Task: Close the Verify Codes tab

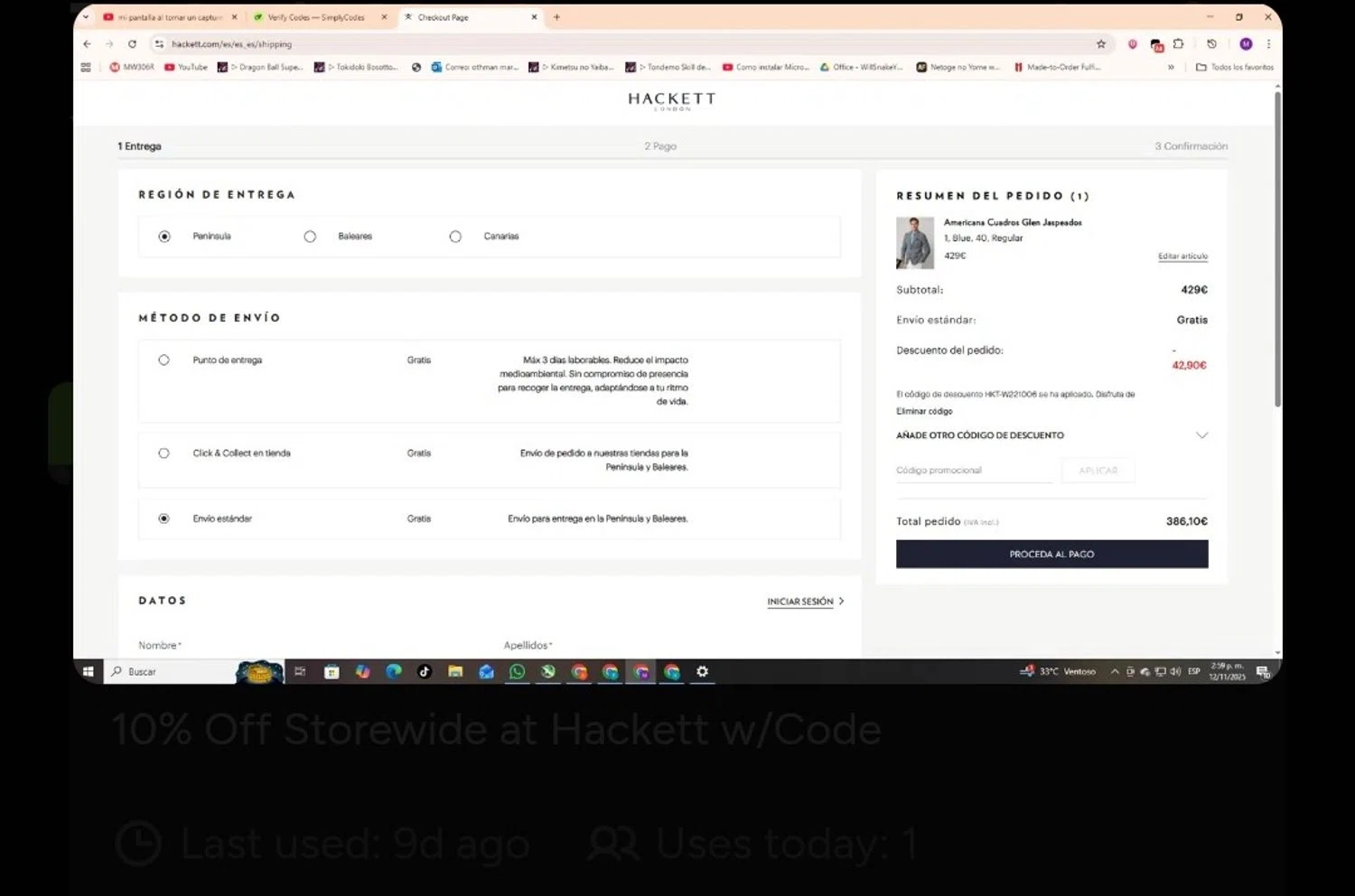Action: coord(384,17)
